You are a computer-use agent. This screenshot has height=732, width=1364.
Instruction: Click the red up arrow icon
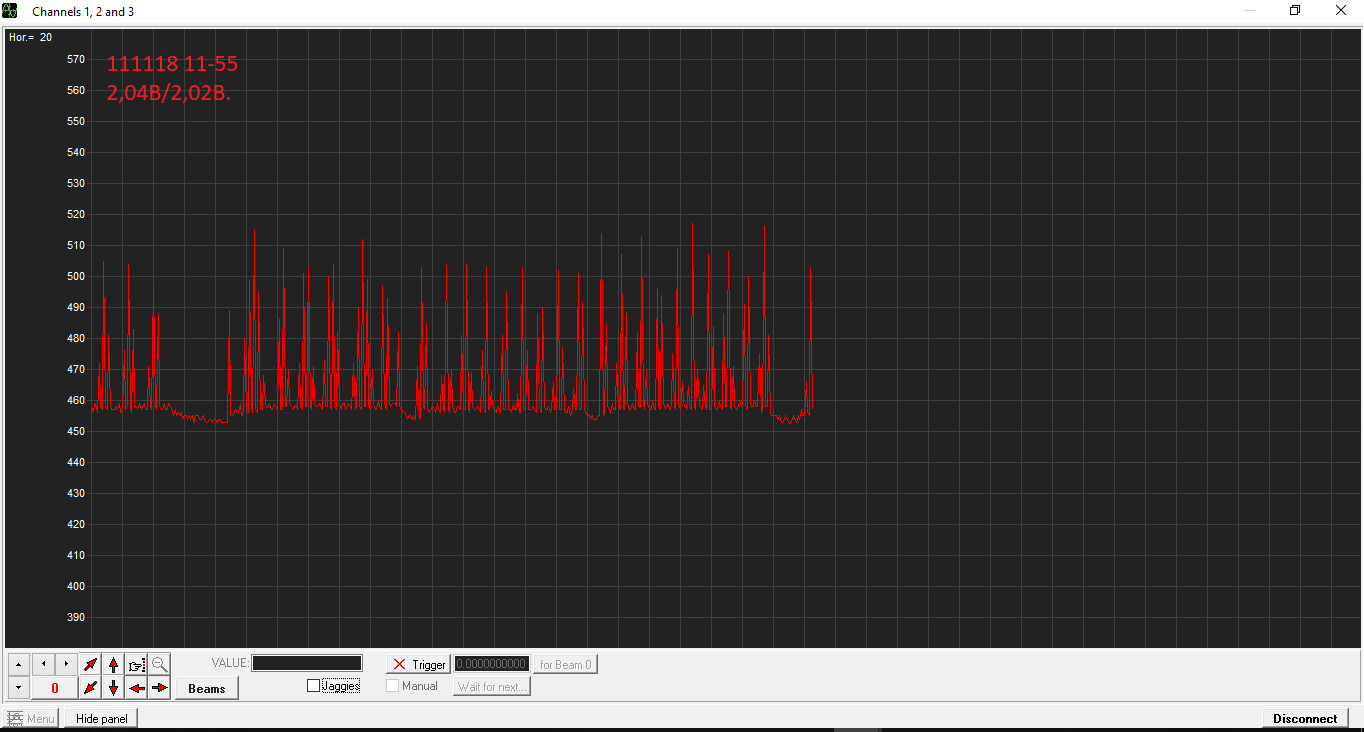coord(114,665)
